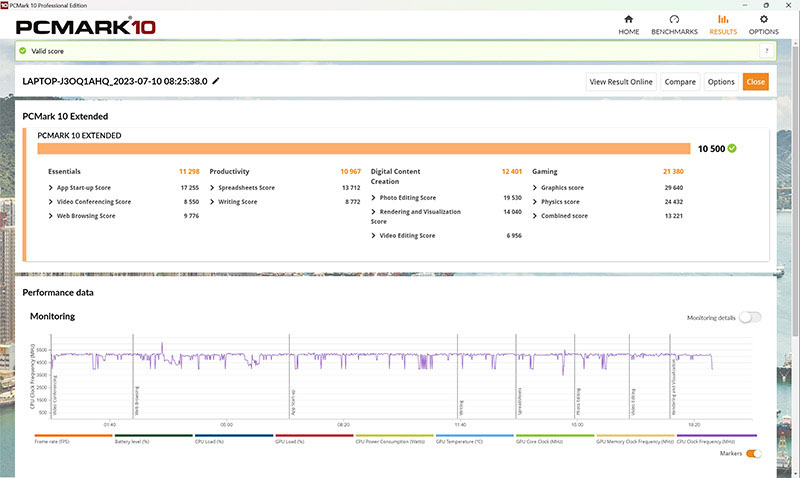Click the overall score 10 500

[711, 148]
